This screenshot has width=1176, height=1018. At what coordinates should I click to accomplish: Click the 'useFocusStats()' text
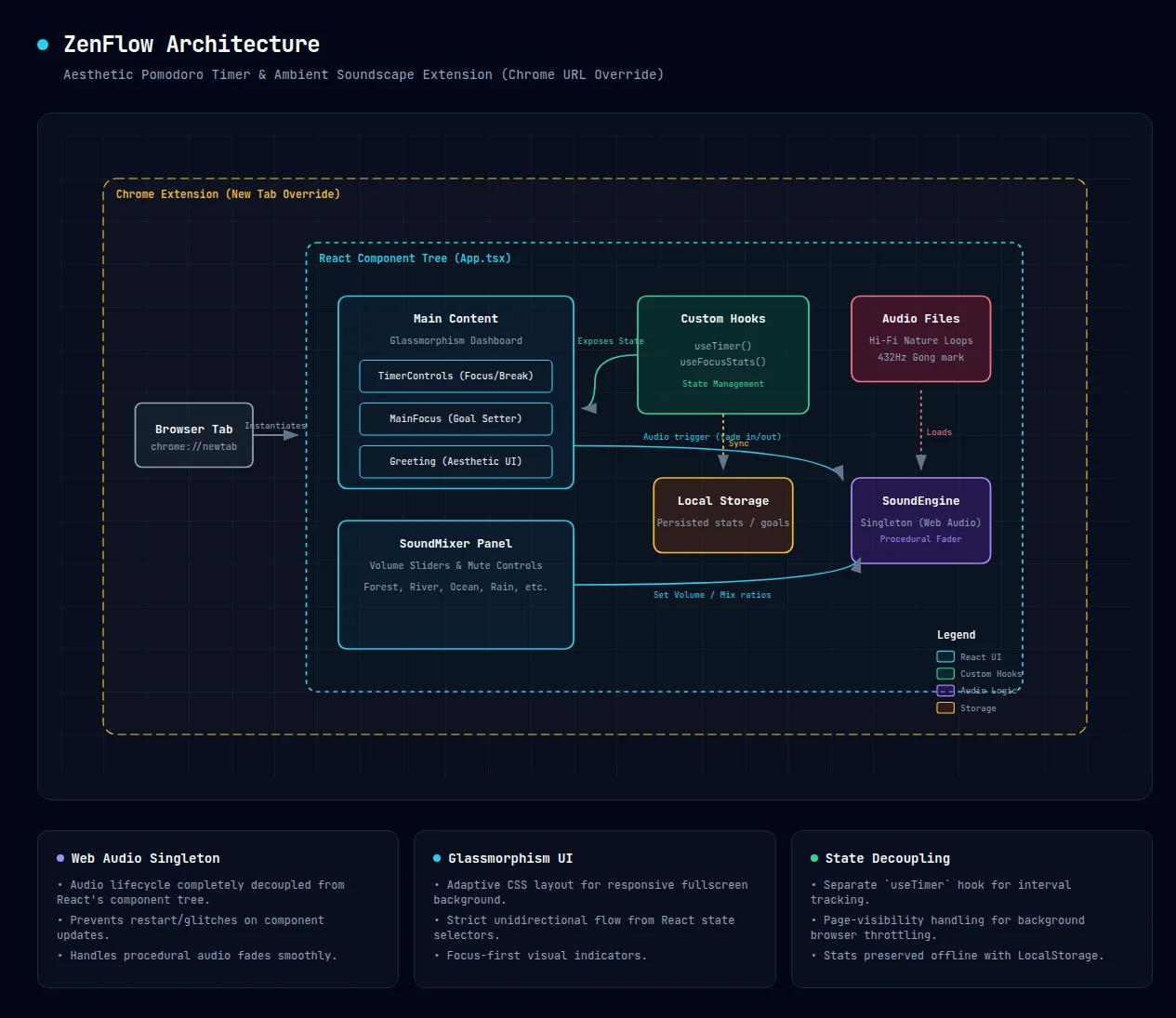pyautogui.click(x=723, y=363)
